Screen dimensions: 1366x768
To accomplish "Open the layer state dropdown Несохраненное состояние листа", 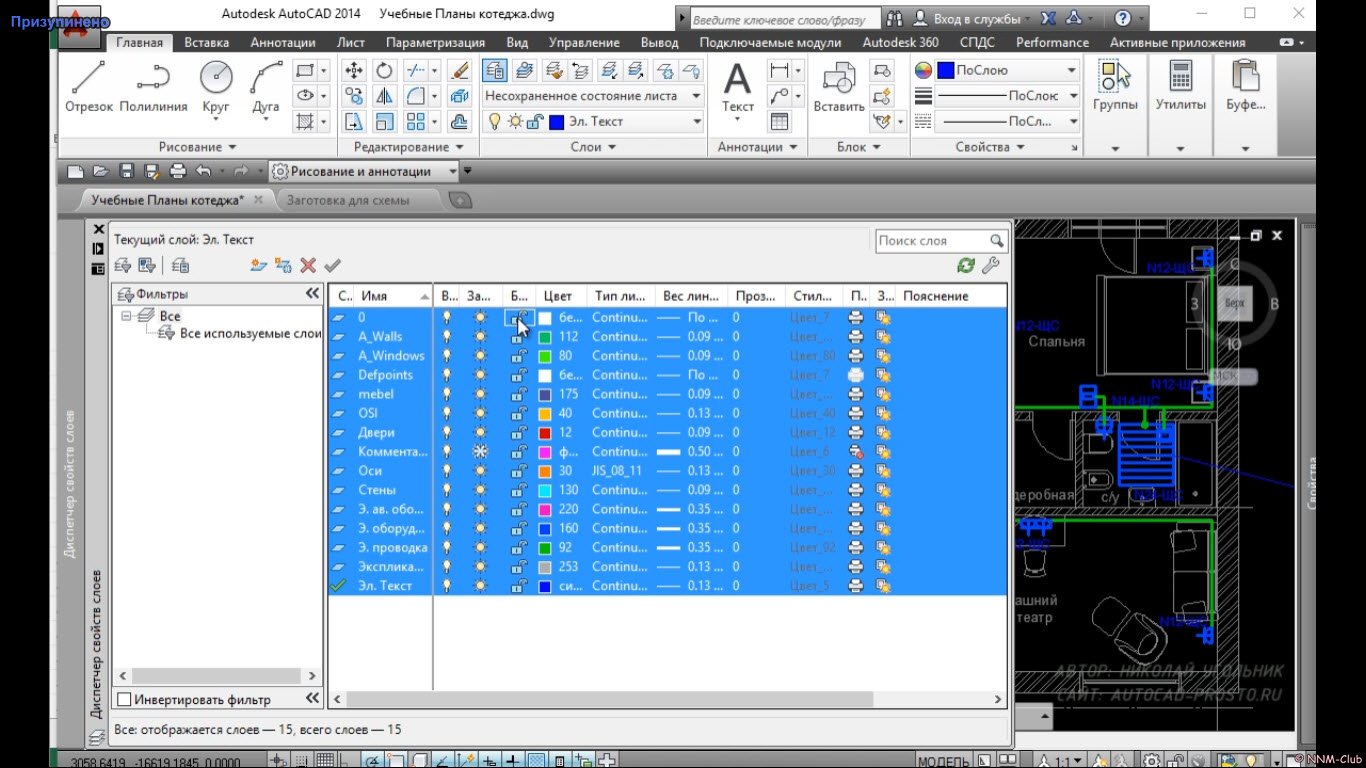I will (593, 96).
